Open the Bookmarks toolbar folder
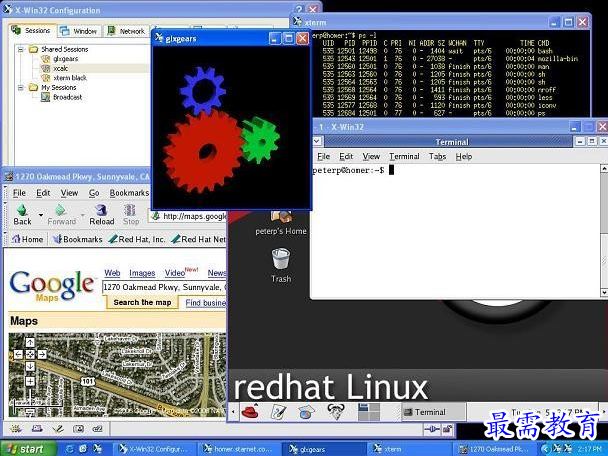608x456 pixels. (x=78, y=239)
